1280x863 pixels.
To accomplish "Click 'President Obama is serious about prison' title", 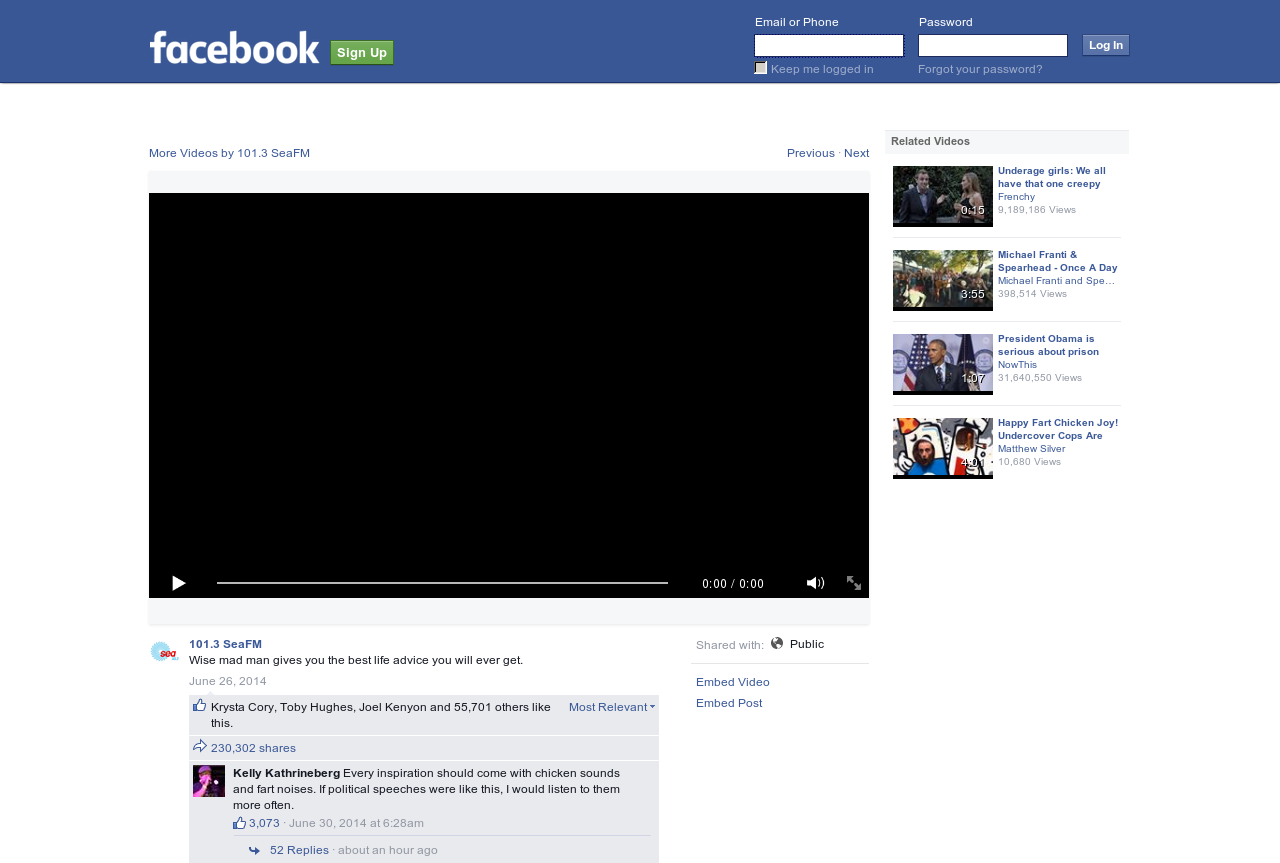I will pos(1048,345).
